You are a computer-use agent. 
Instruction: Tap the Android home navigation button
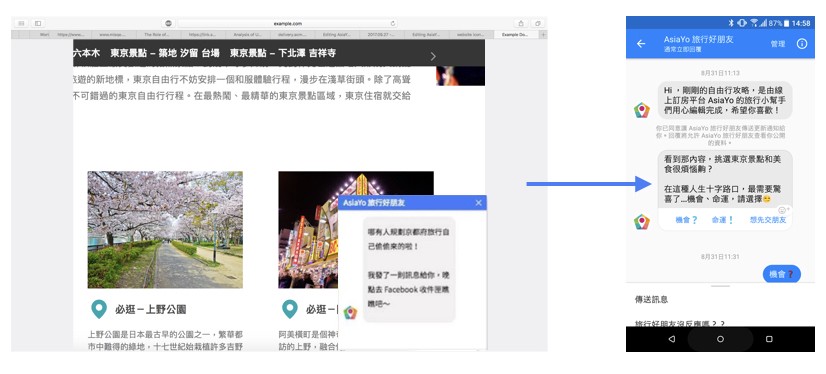pyautogui.click(x=720, y=339)
